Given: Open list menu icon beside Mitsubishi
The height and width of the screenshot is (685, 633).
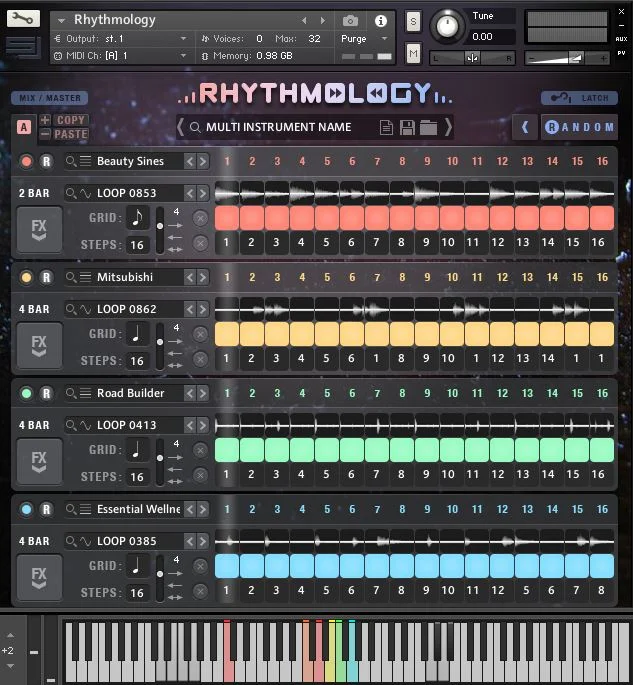Looking at the screenshot, I should (x=86, y=277).
